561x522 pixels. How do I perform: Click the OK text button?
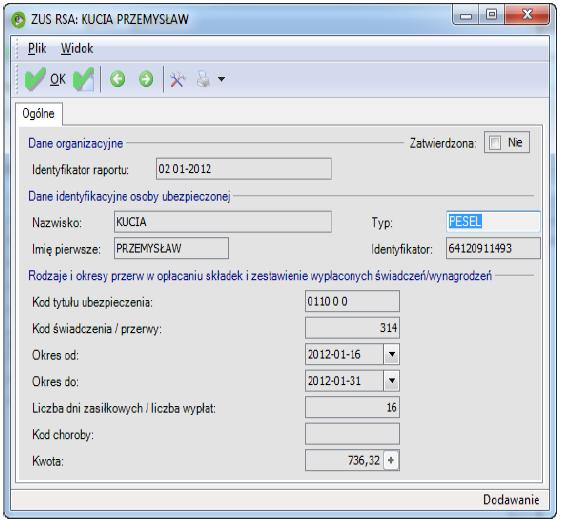click(58, 79)
